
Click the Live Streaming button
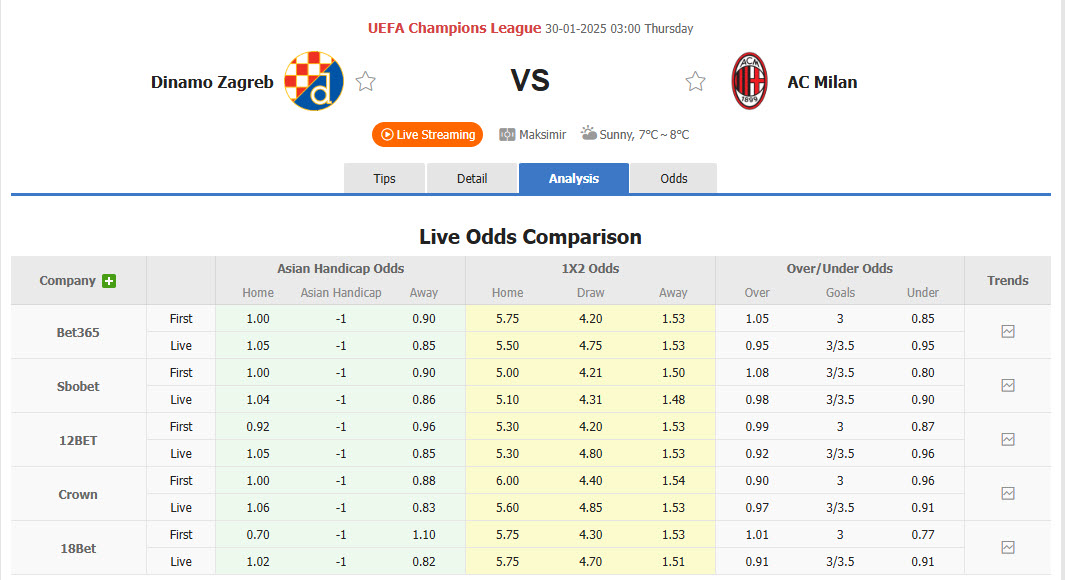[427, 134]
